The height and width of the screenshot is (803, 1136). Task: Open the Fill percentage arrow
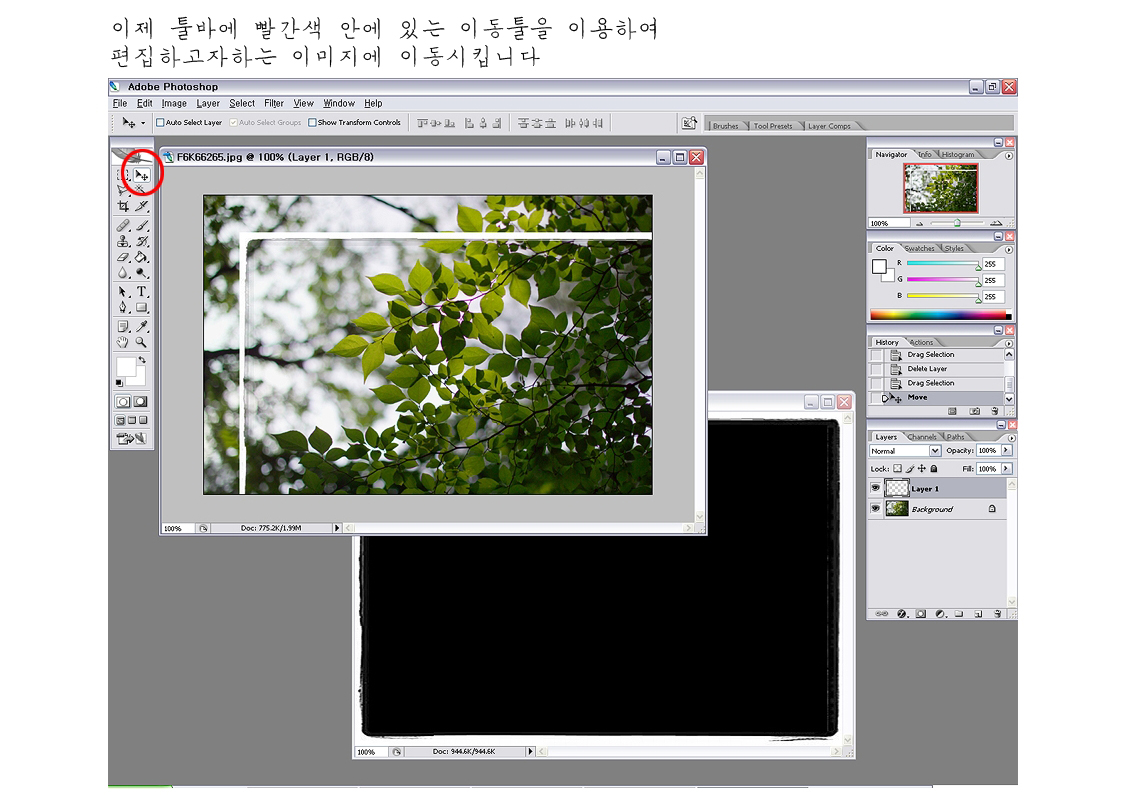[x=1006, y=468]
